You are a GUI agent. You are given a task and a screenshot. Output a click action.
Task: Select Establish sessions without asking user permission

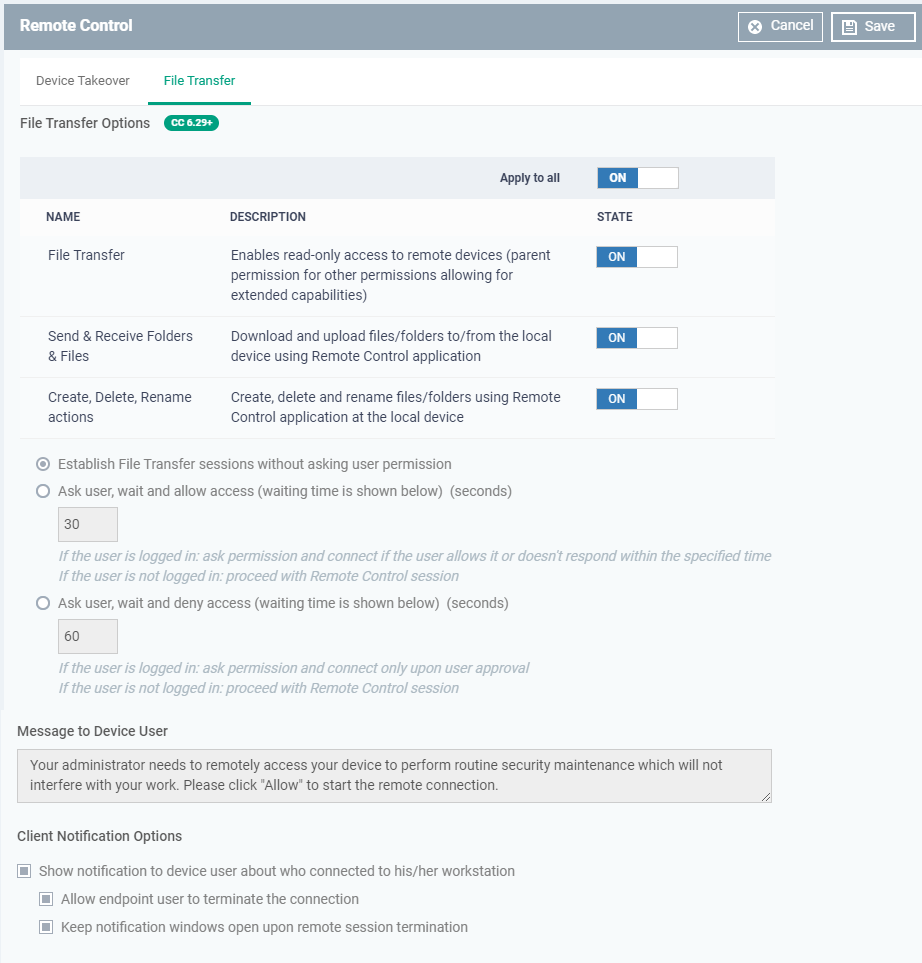click(43, 464)
